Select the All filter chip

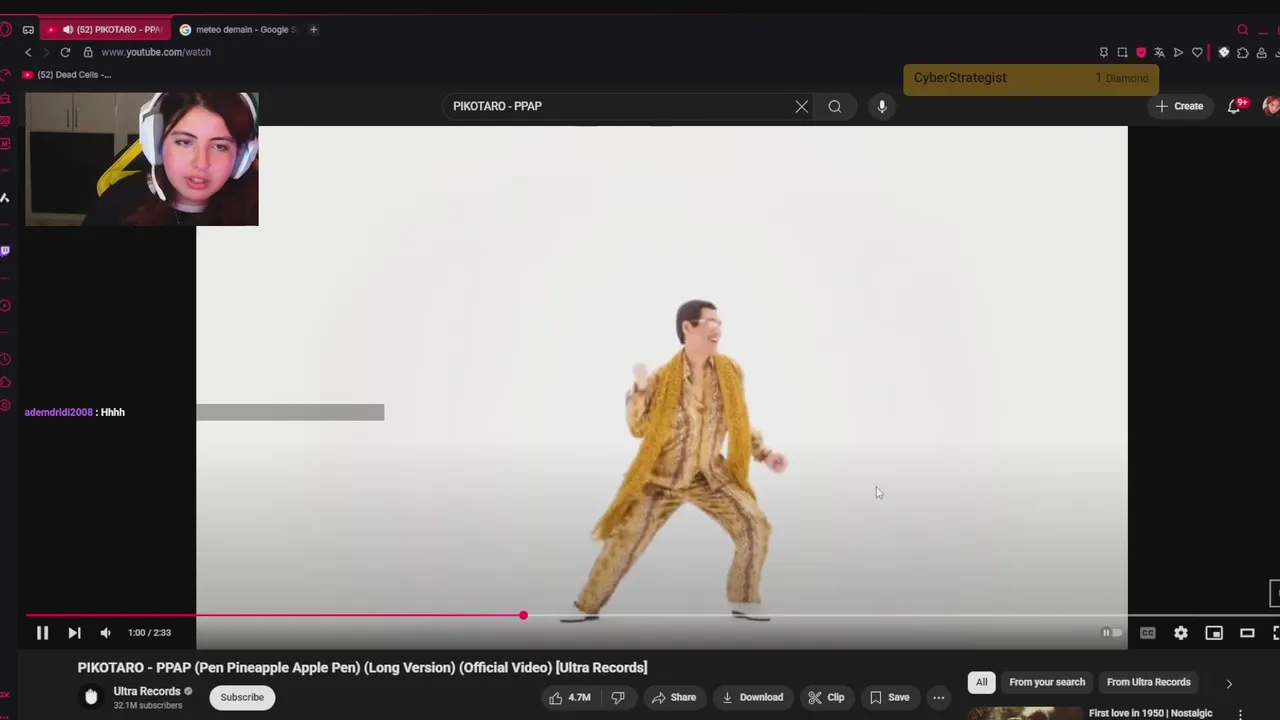(982, 682)
